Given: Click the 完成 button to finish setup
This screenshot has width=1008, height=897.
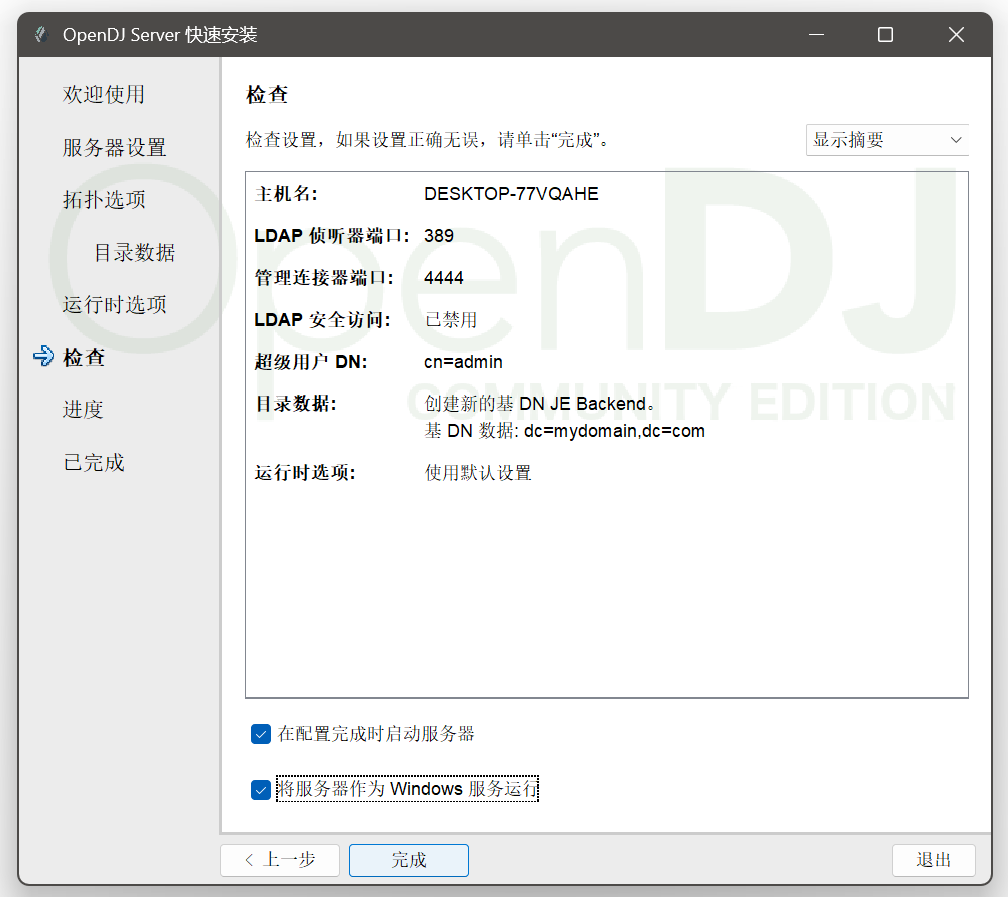Looking at the screenshot, I should (408, 860).
